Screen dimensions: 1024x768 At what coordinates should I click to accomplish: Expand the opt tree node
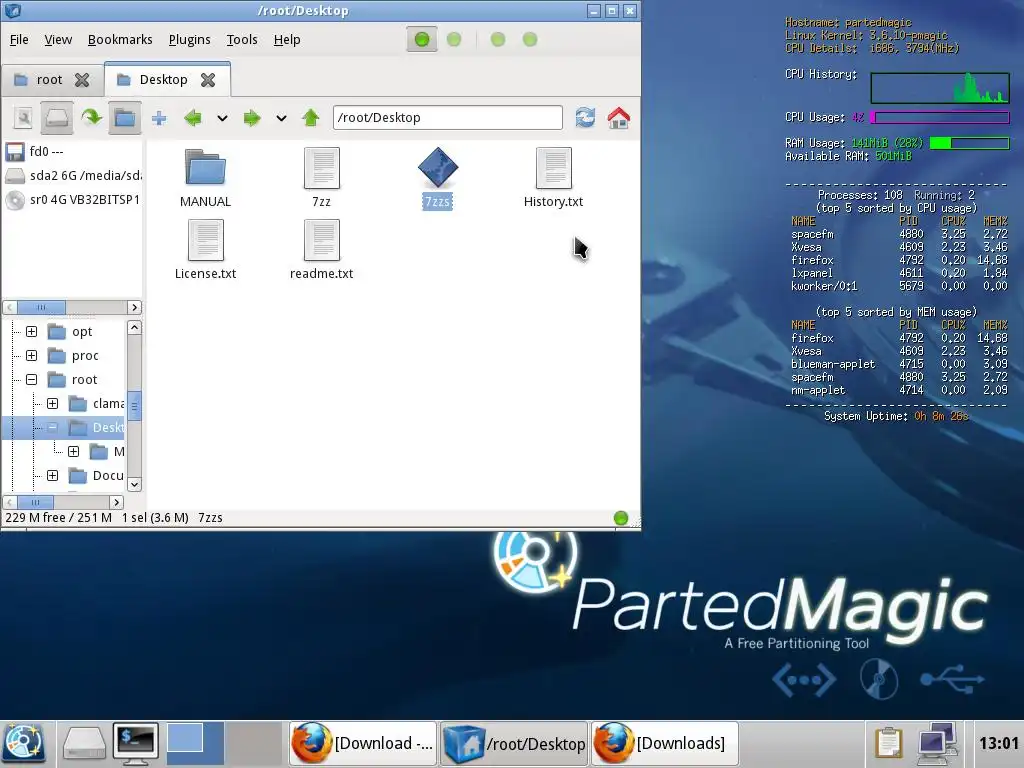click(31, 332)
